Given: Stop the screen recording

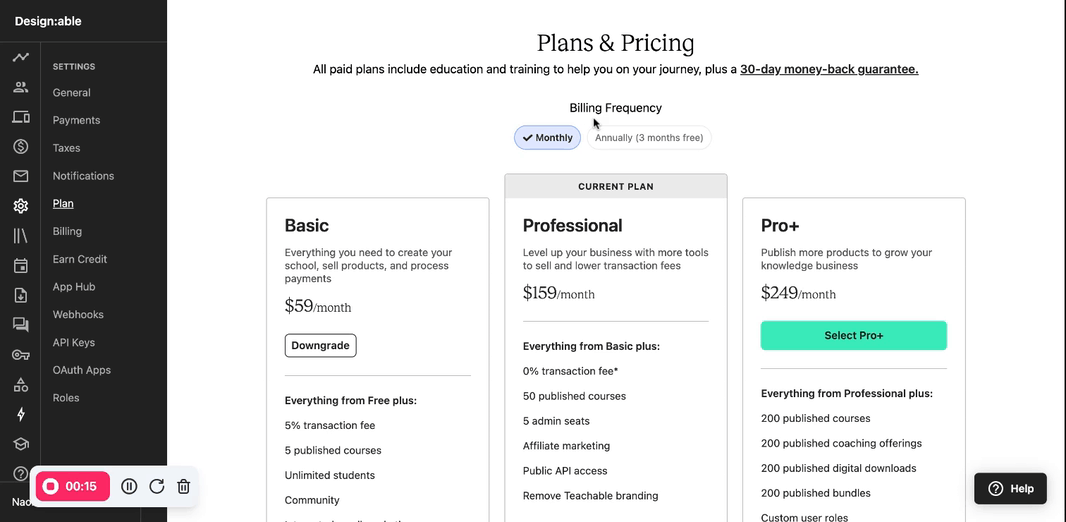Looking at the screenshot, I should 73,486.
